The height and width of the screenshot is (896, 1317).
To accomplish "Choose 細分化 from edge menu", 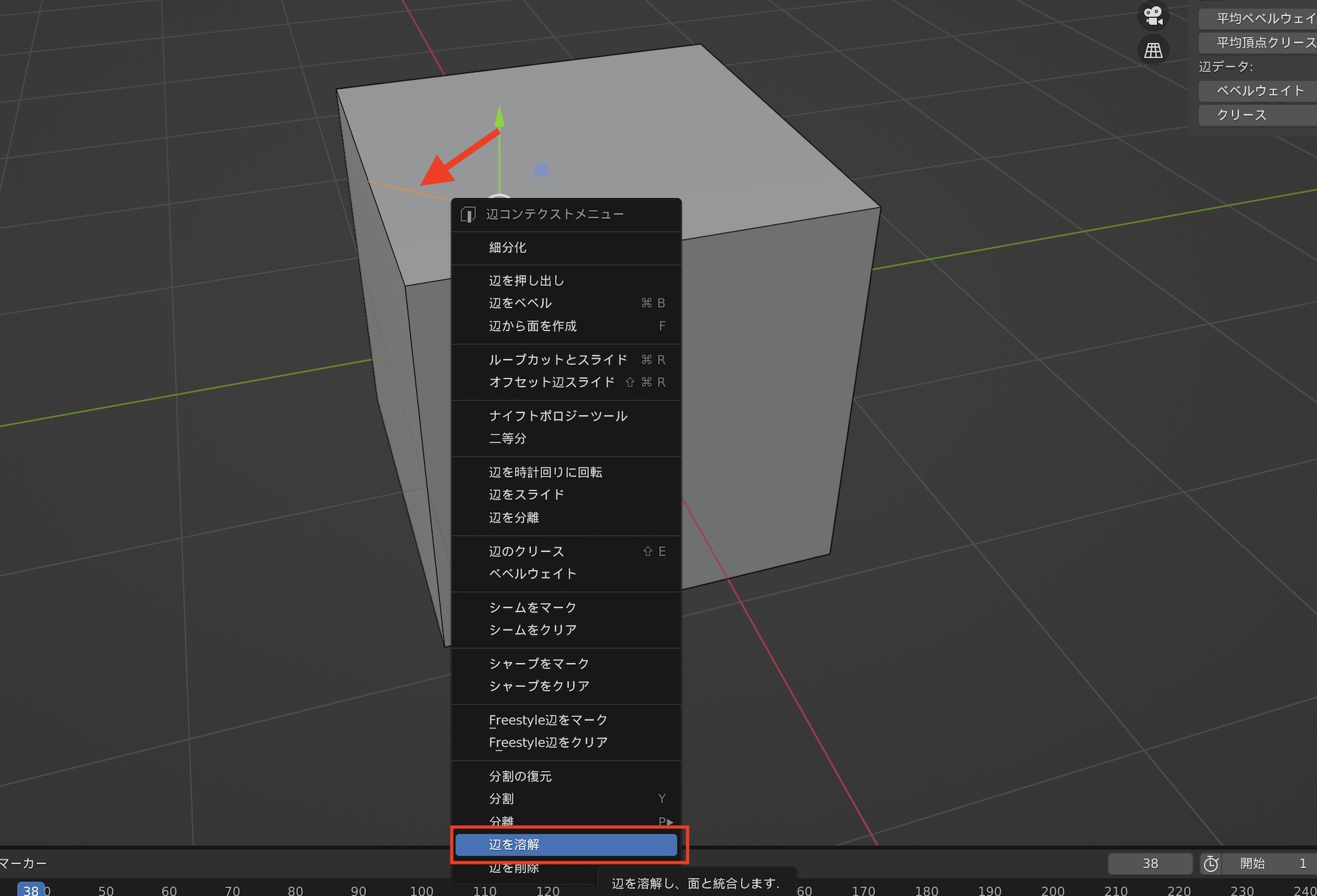I will (508, 248).
